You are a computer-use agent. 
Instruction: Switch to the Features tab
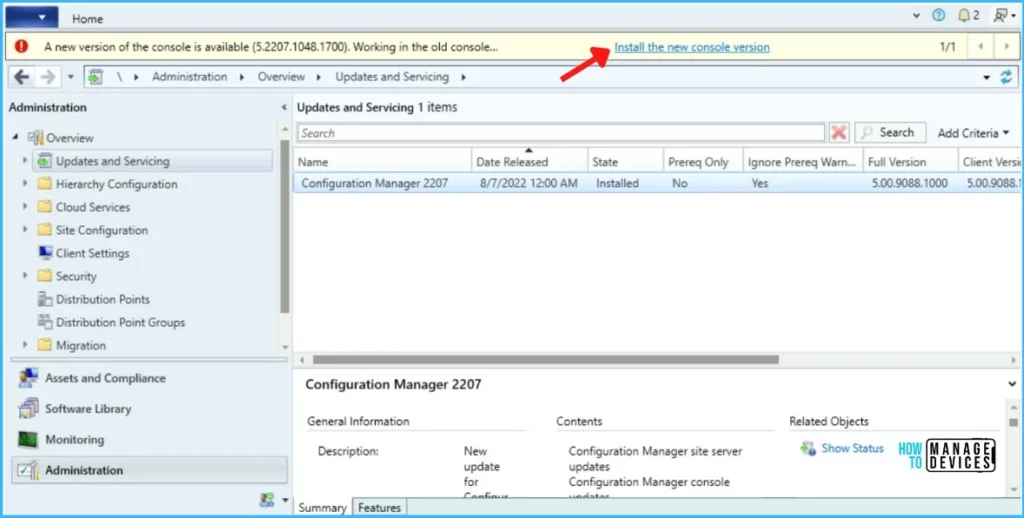(x=380, y=507)
